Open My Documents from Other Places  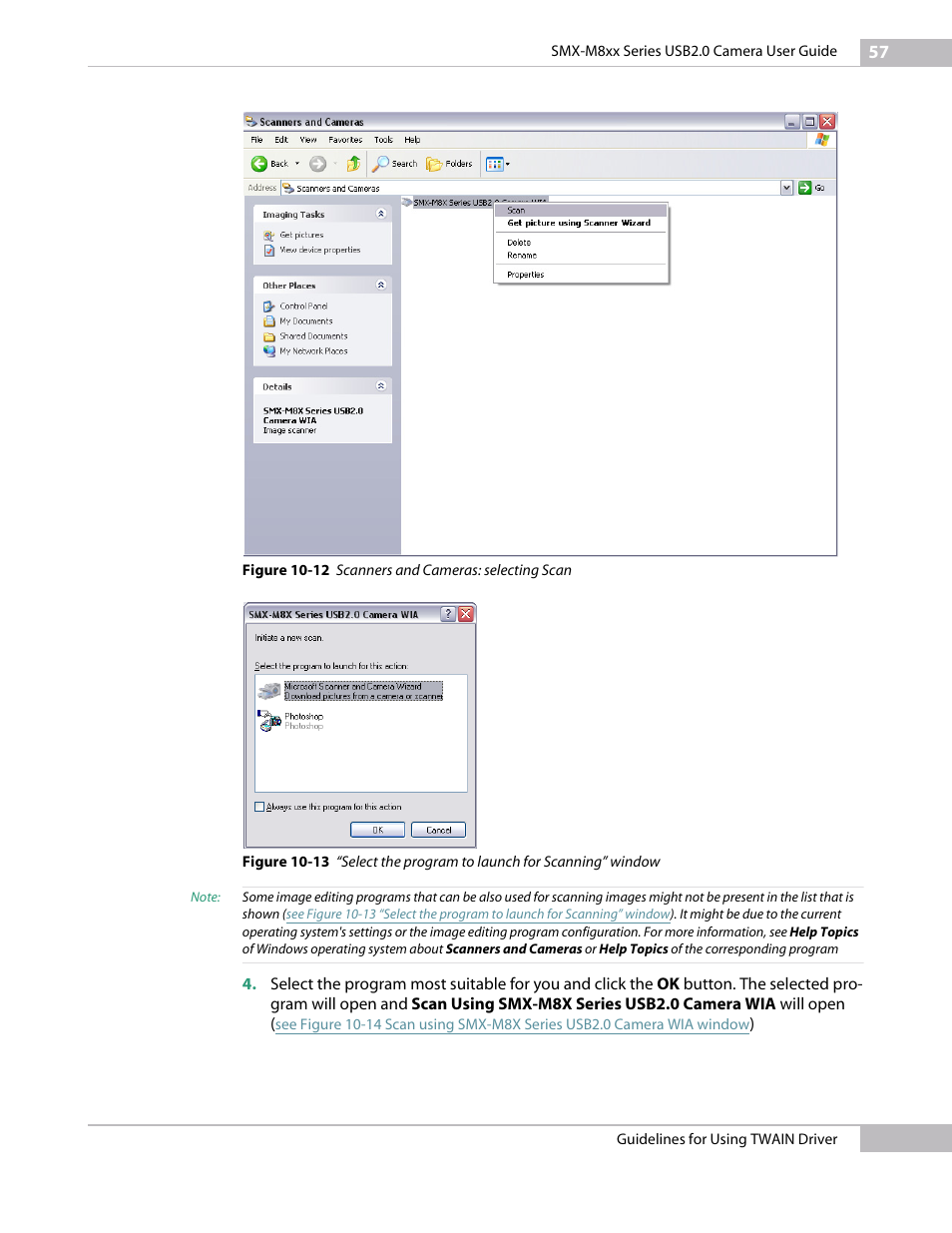(x=306, y=321)
